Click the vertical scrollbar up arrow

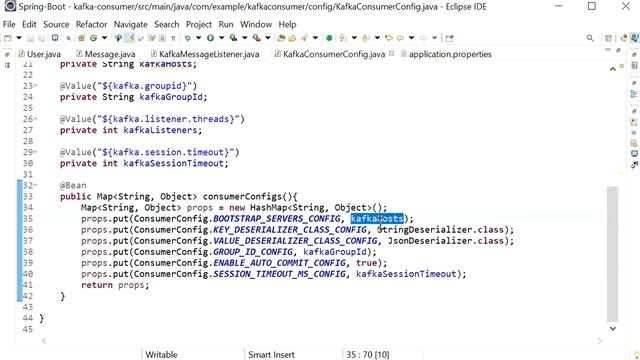pos(613,69)
